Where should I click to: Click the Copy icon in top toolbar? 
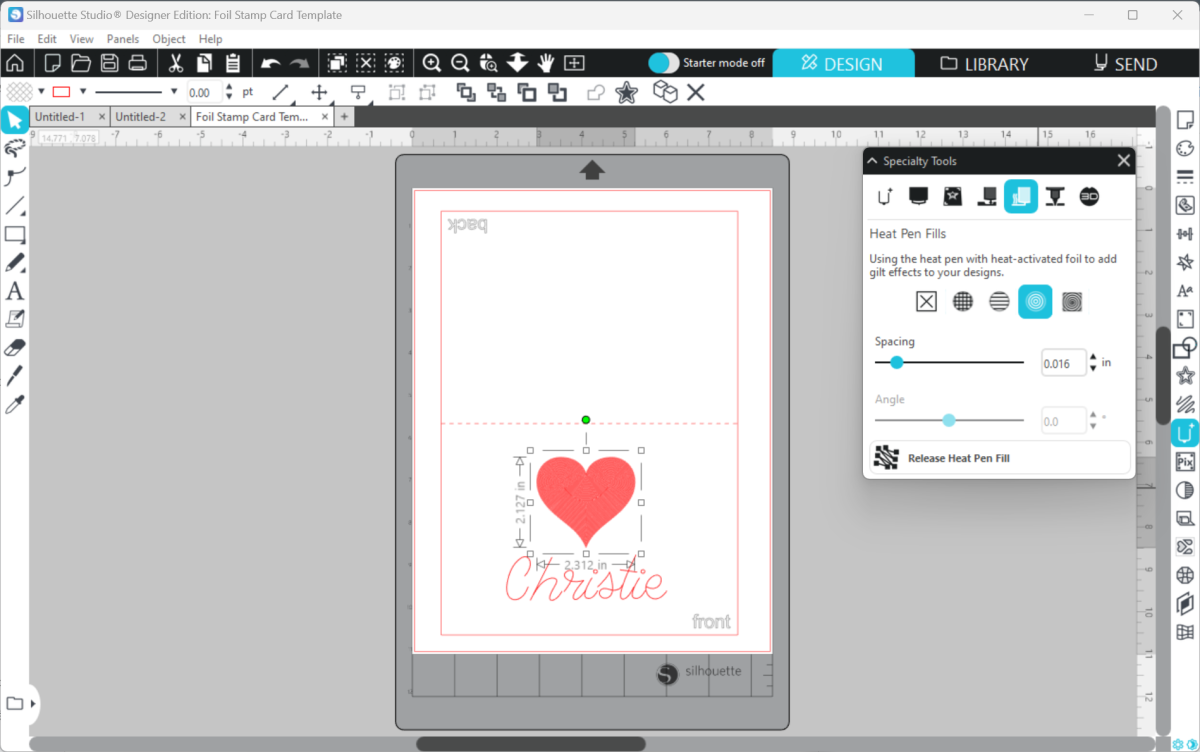(204, 63)
